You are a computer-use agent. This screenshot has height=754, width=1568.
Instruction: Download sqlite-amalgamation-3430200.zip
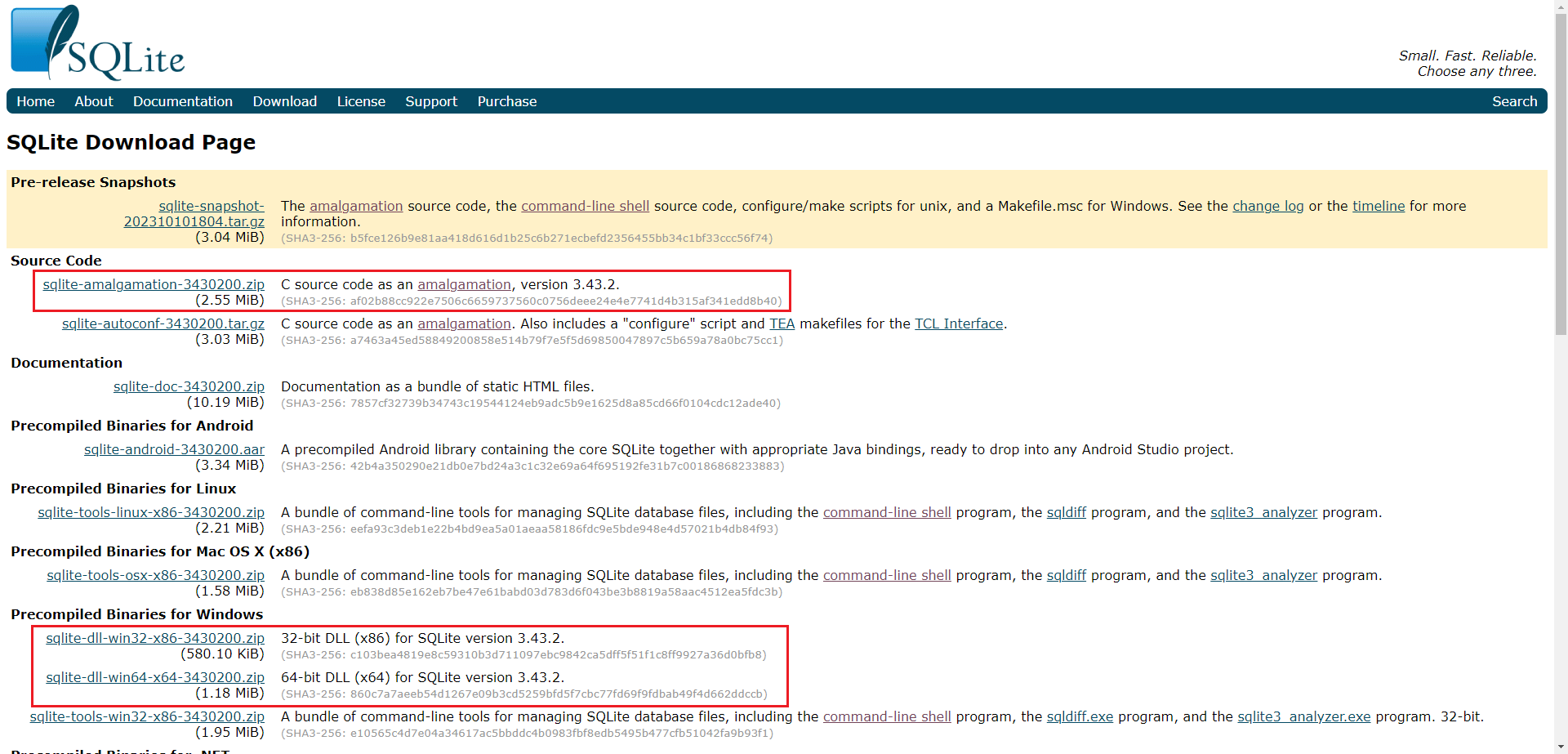[154, 284]
